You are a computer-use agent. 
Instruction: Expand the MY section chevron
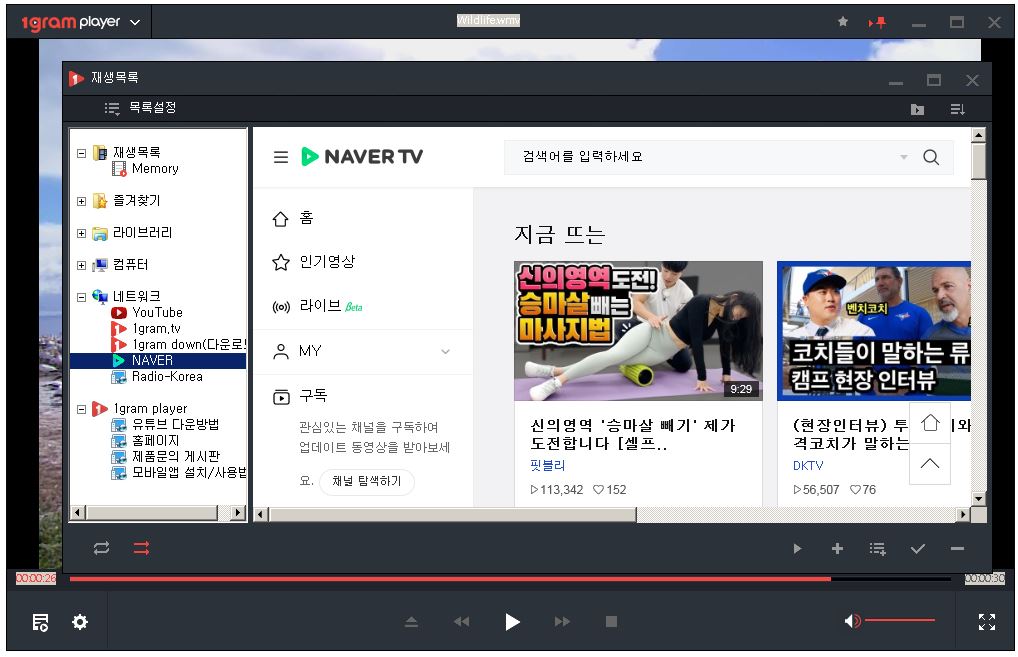445,351
